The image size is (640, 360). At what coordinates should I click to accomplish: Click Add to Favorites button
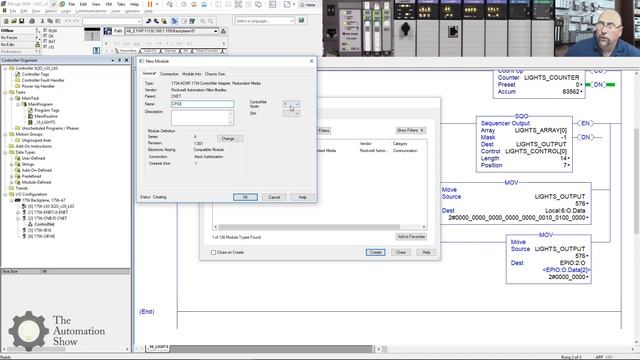[411, 237]
